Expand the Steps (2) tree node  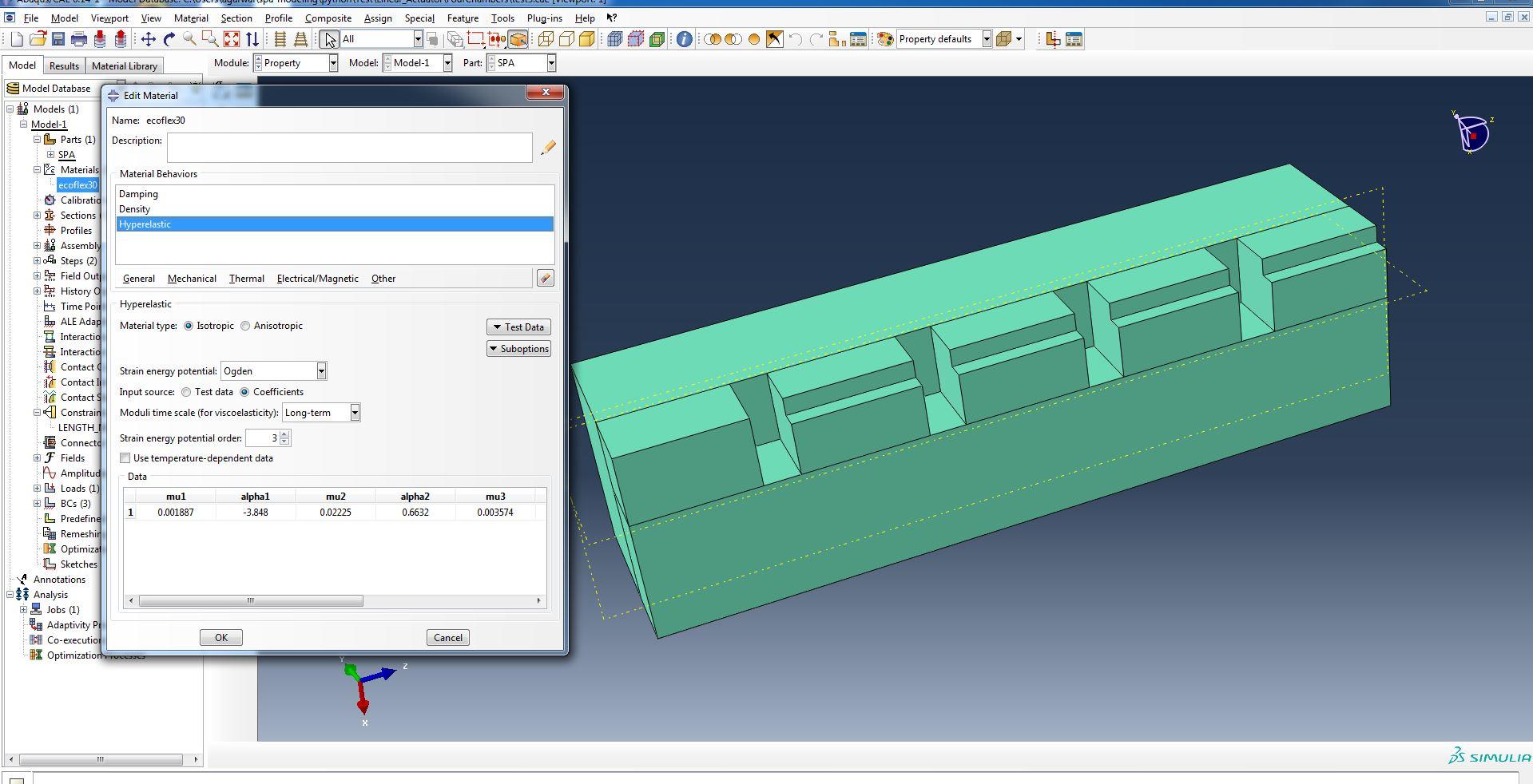pyautogui.click(x=37, y=261)
